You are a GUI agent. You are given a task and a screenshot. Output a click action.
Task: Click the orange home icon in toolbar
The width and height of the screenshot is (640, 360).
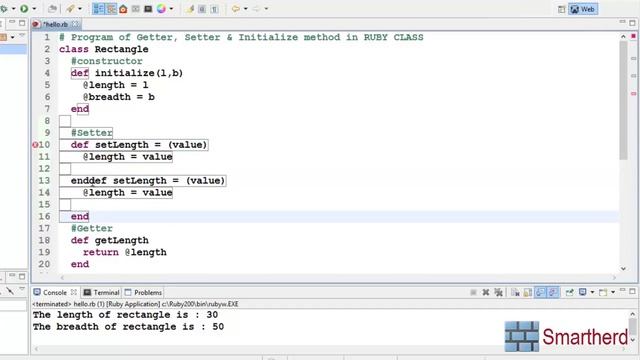click(x=123, y=9)
